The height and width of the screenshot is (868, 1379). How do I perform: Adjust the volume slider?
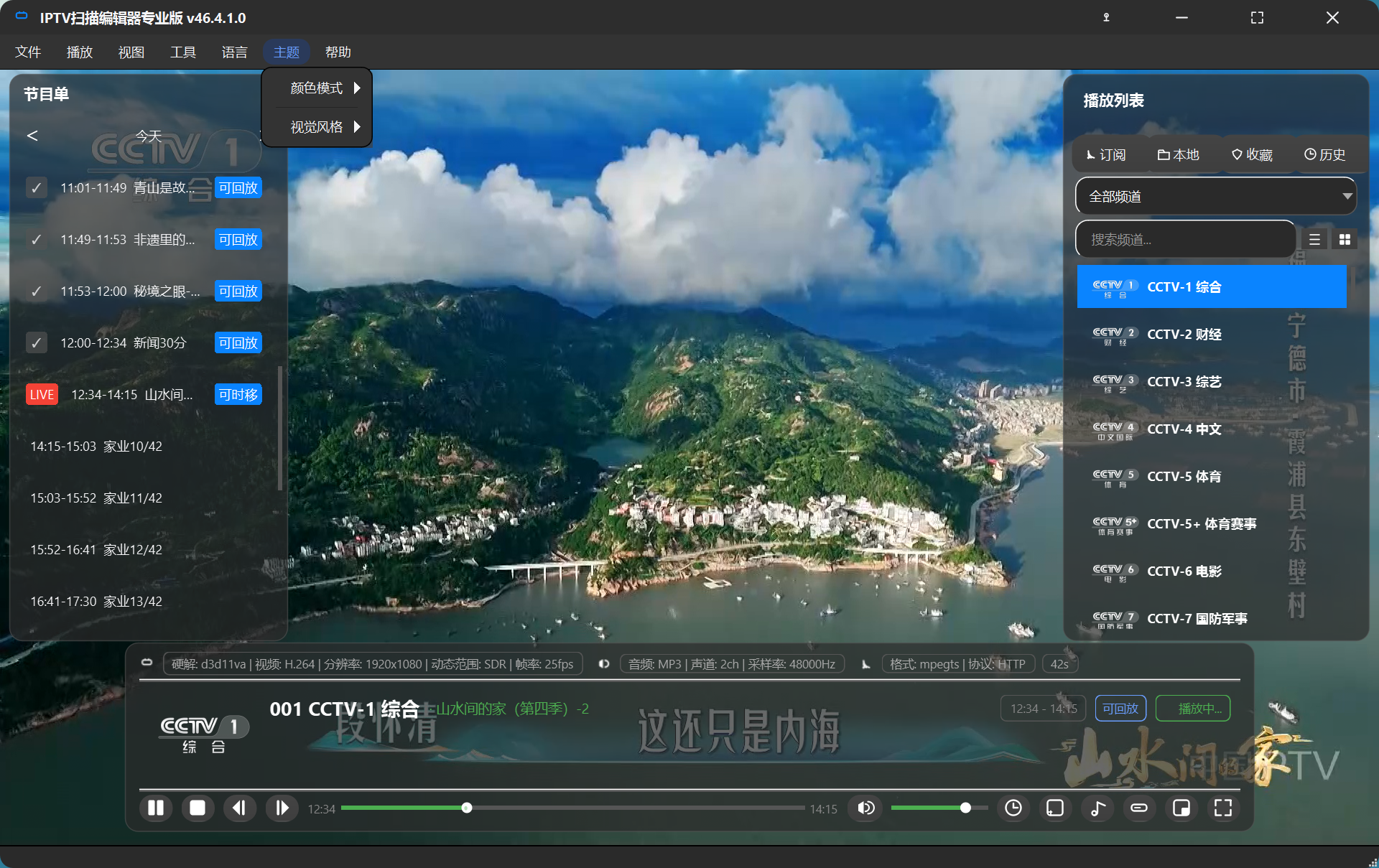coord(939,808)
